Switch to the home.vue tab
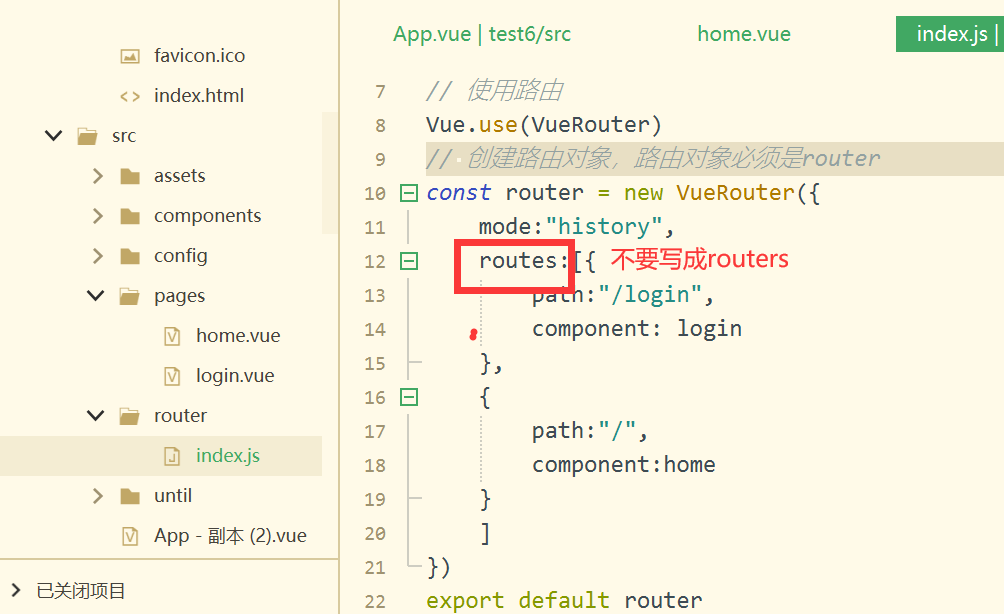This screenshot has width=1004, height=614. click(744, 34)
